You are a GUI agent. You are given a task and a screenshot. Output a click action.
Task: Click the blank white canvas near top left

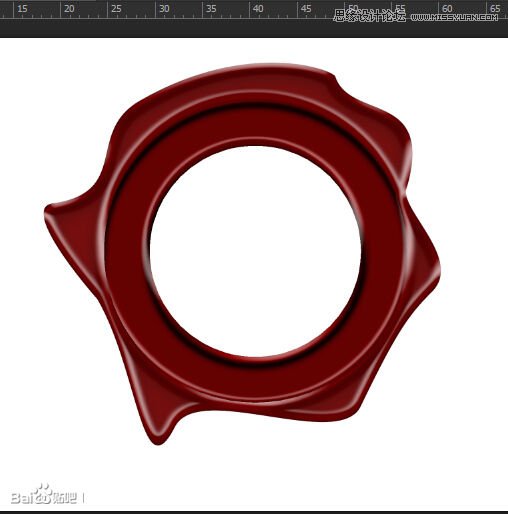click(50, 83)
